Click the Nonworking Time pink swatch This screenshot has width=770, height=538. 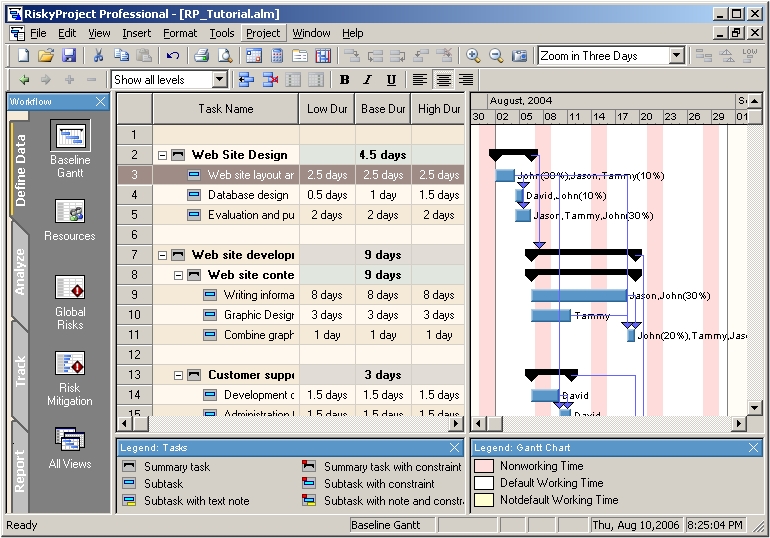(x=484, y=466)
